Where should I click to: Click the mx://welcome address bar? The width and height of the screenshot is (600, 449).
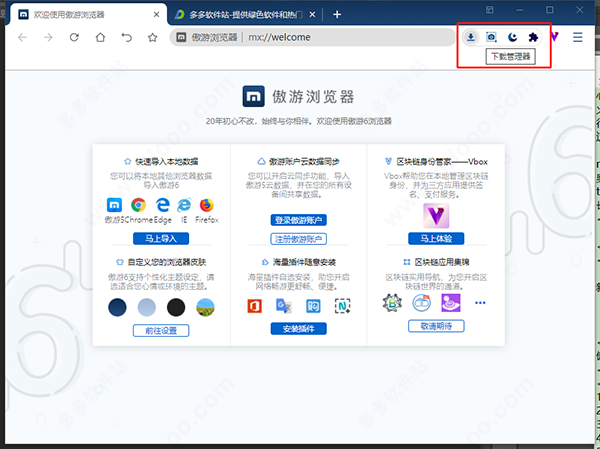click(x=312, y=37)
